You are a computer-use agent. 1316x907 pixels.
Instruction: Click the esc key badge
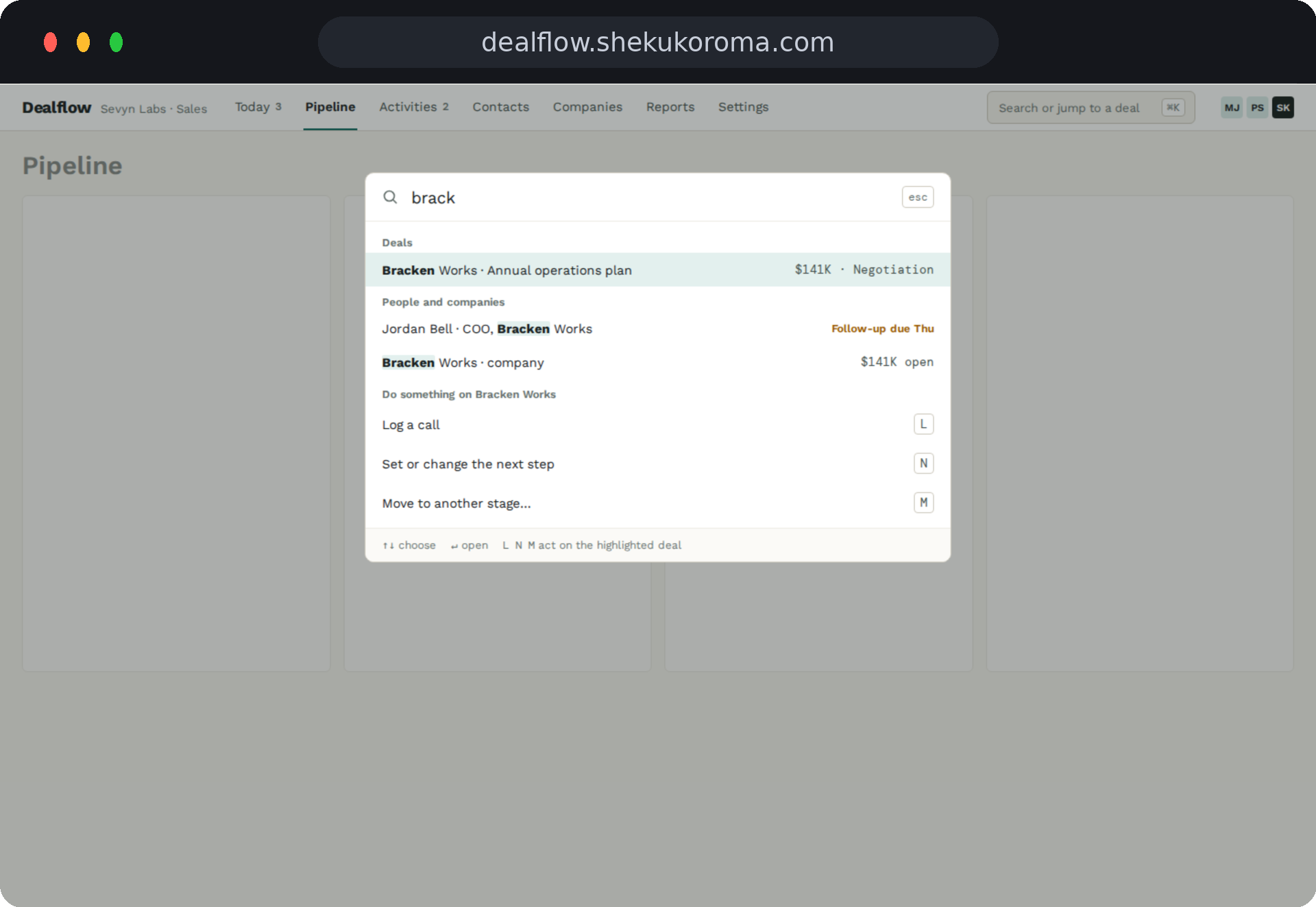tap(918, 197)
